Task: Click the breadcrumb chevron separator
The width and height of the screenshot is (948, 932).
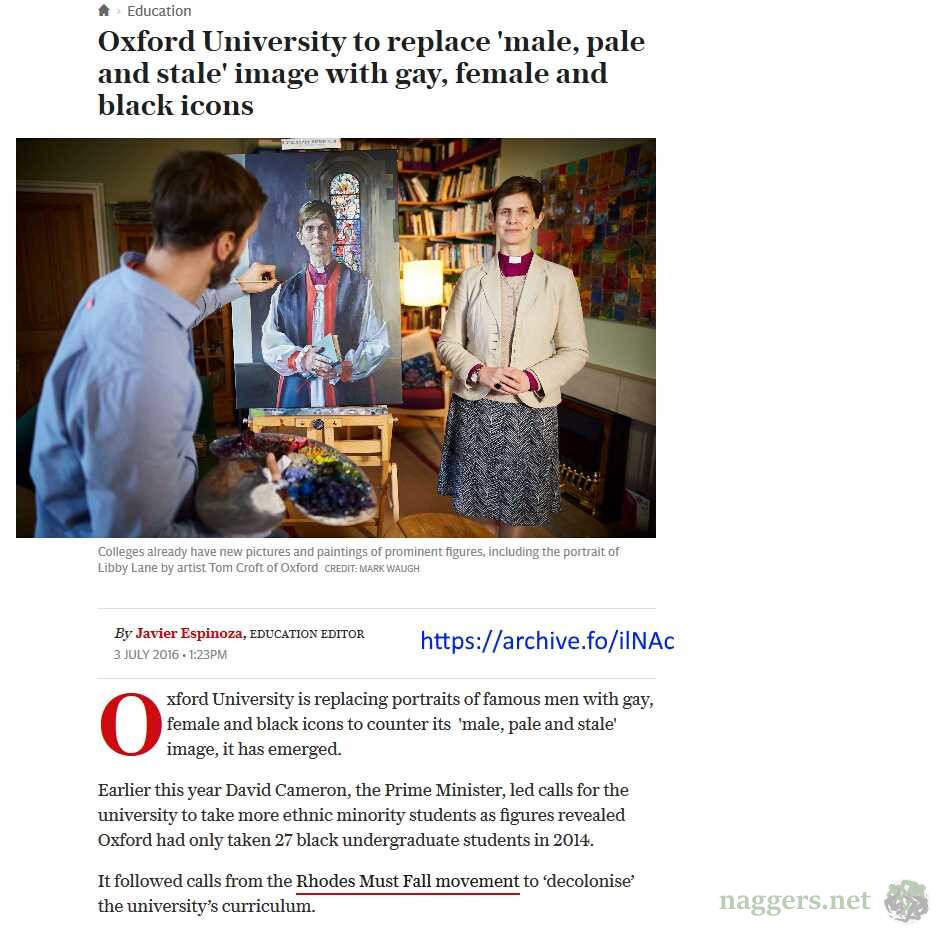Action: (118, 11)
